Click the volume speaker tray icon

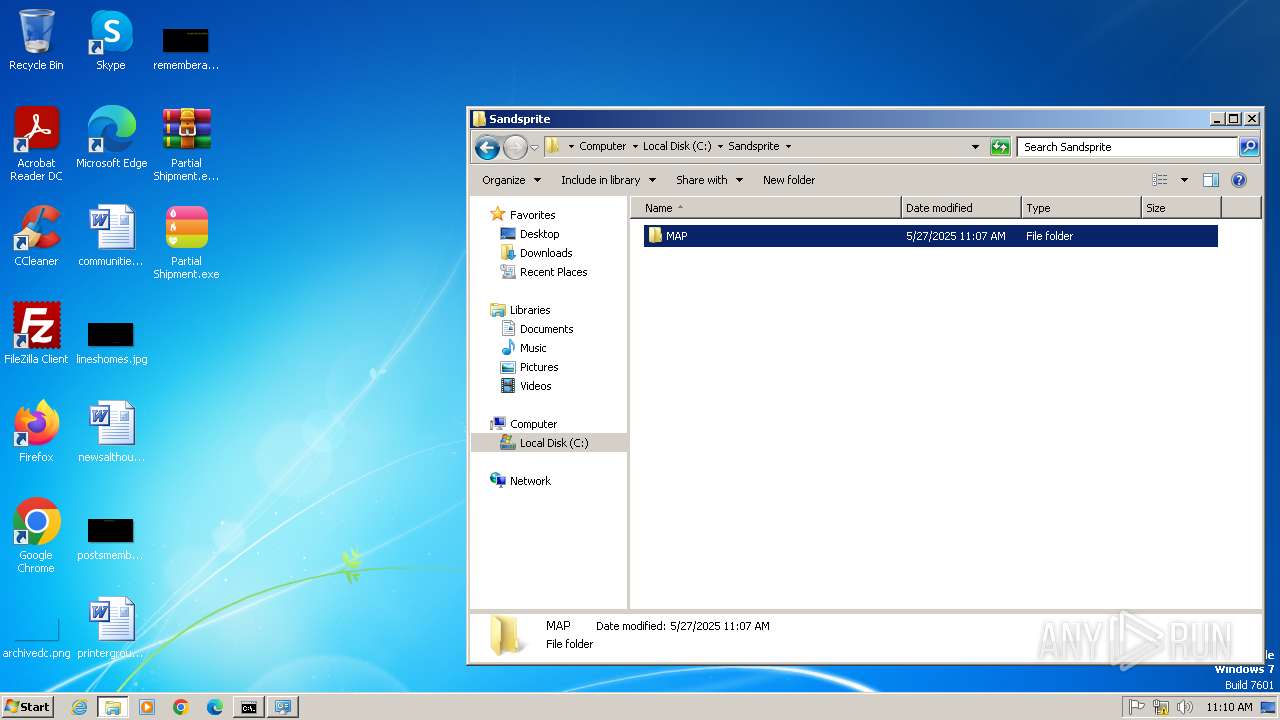(1185, 707)
